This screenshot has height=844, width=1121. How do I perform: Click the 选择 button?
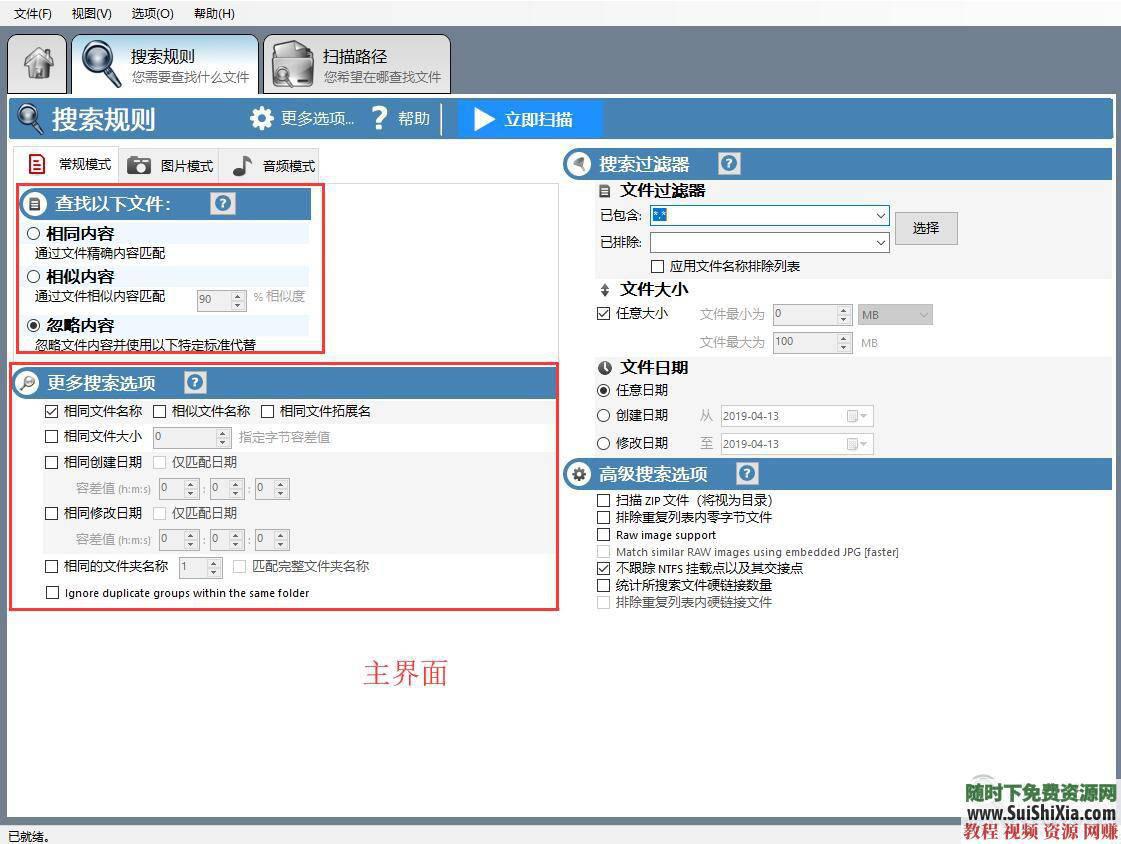pos(926,228)
